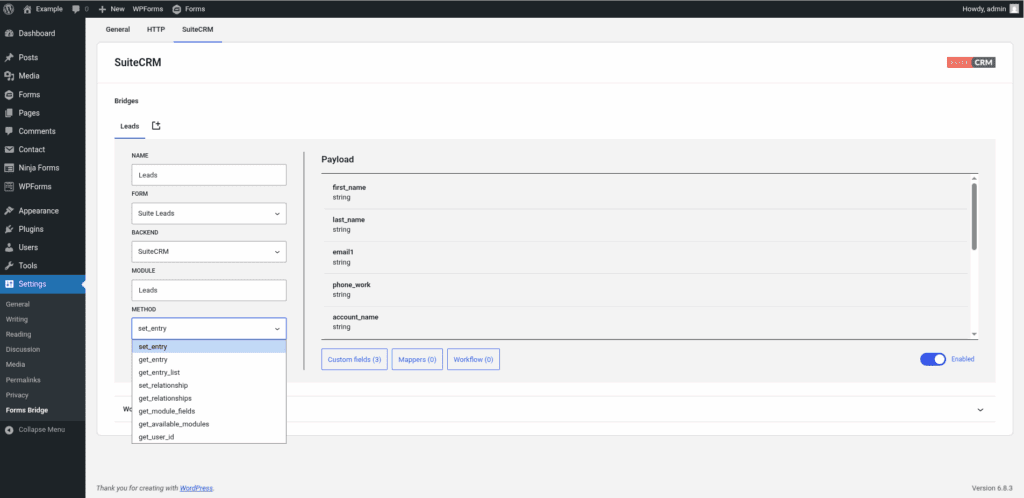This screenshot has height=498, width=1024.
Task: Open the WPForms sidebar menu
Action: coord(42,187)
